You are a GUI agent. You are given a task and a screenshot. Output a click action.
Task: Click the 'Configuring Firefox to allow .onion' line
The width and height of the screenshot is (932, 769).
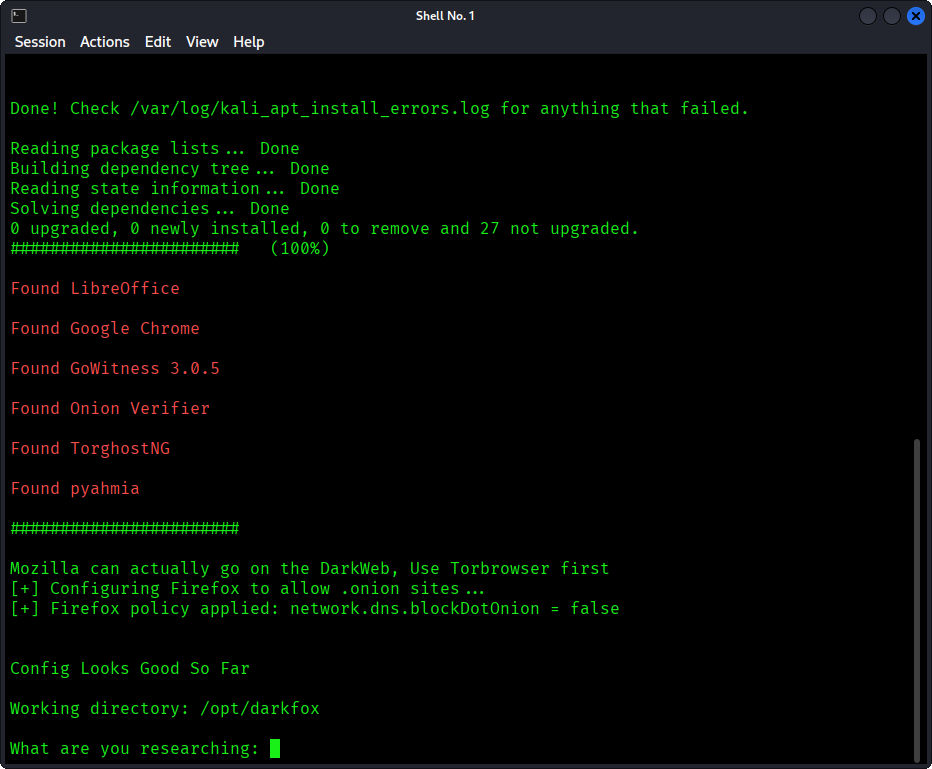[247, 589]
